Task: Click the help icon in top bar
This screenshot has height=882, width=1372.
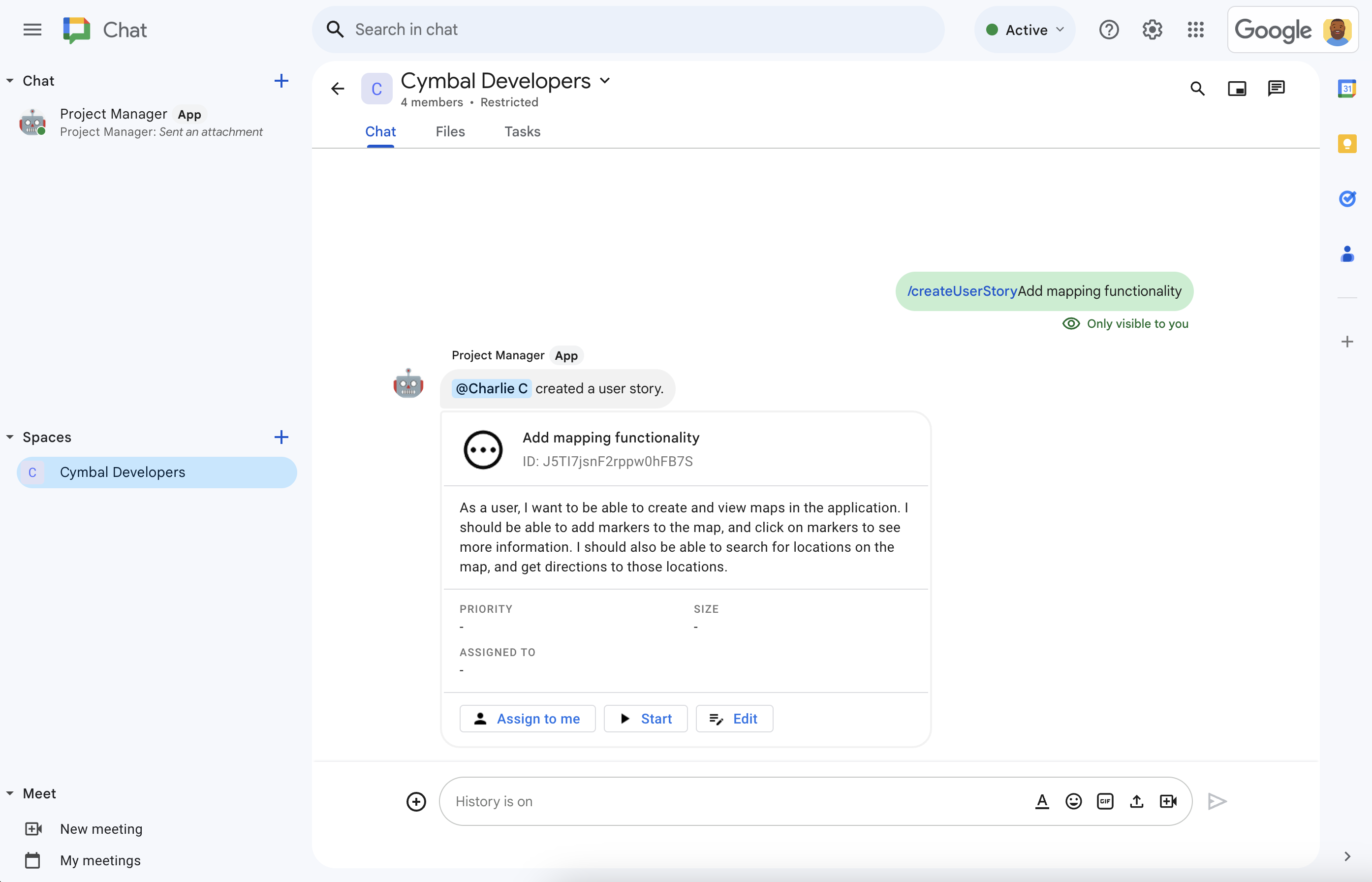Action: tap(1108, 29)
